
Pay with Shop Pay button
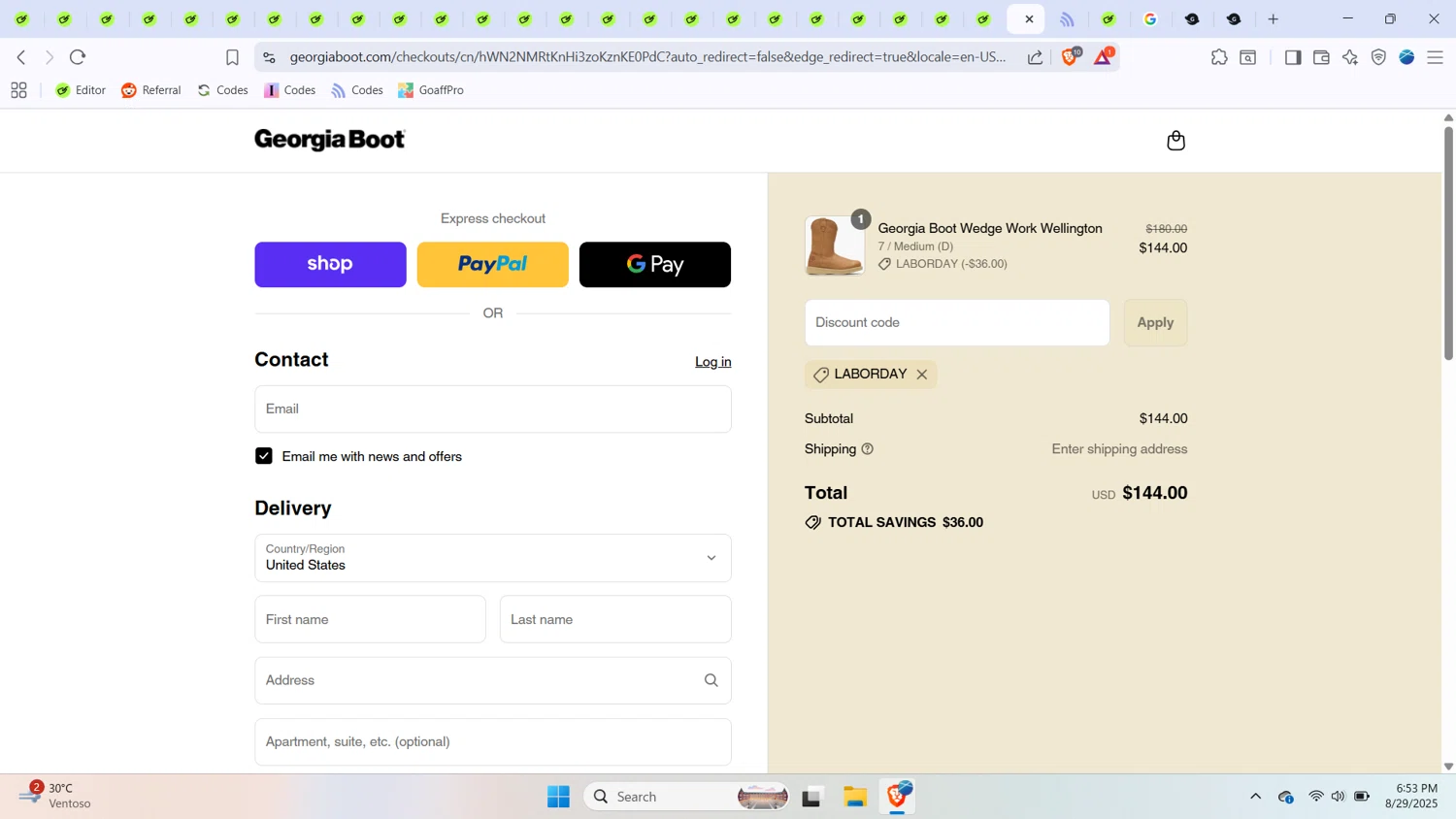(x=330, y=265)
